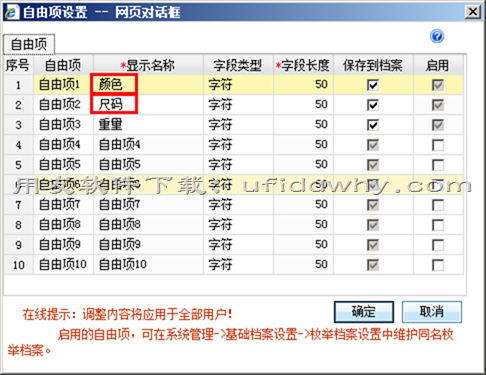Click the 颜色 display name cell
Screen dimensions: 486x375
point(148,85)
